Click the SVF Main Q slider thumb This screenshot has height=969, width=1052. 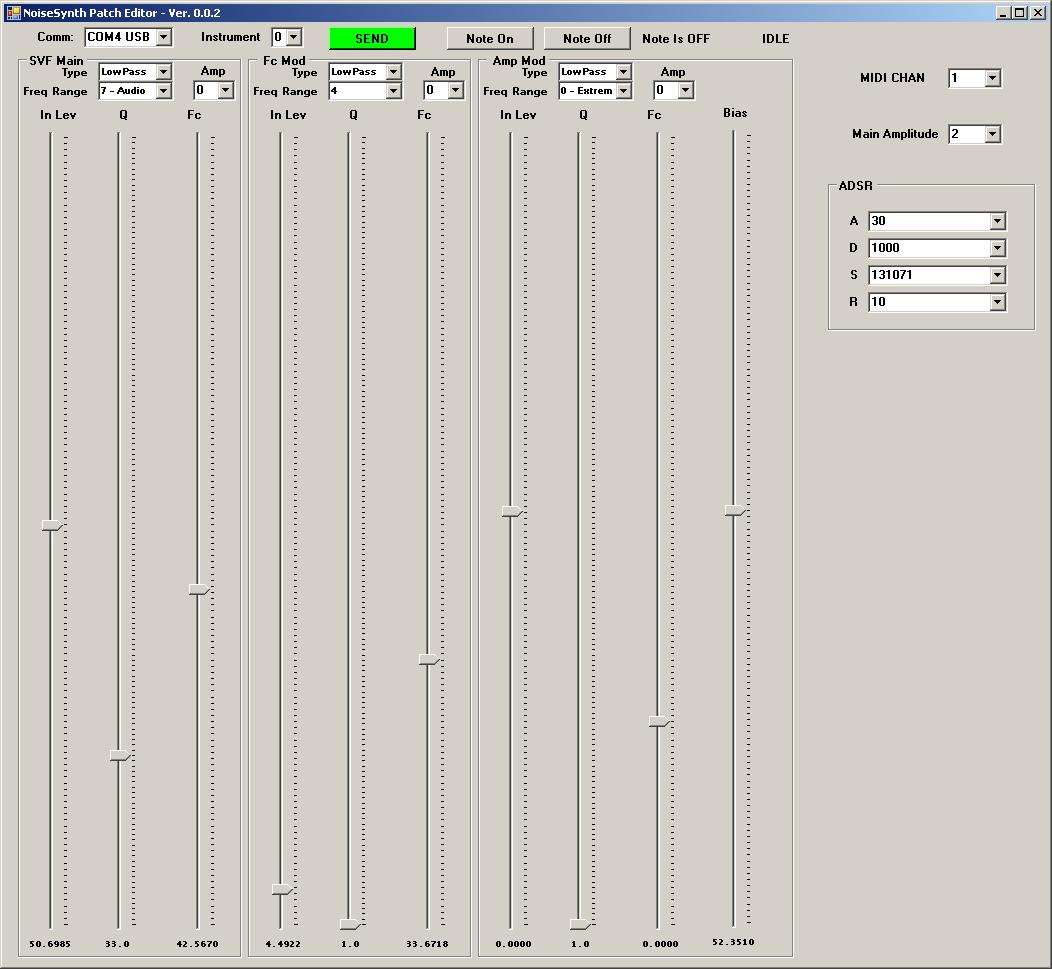click(x=120, y=755)
